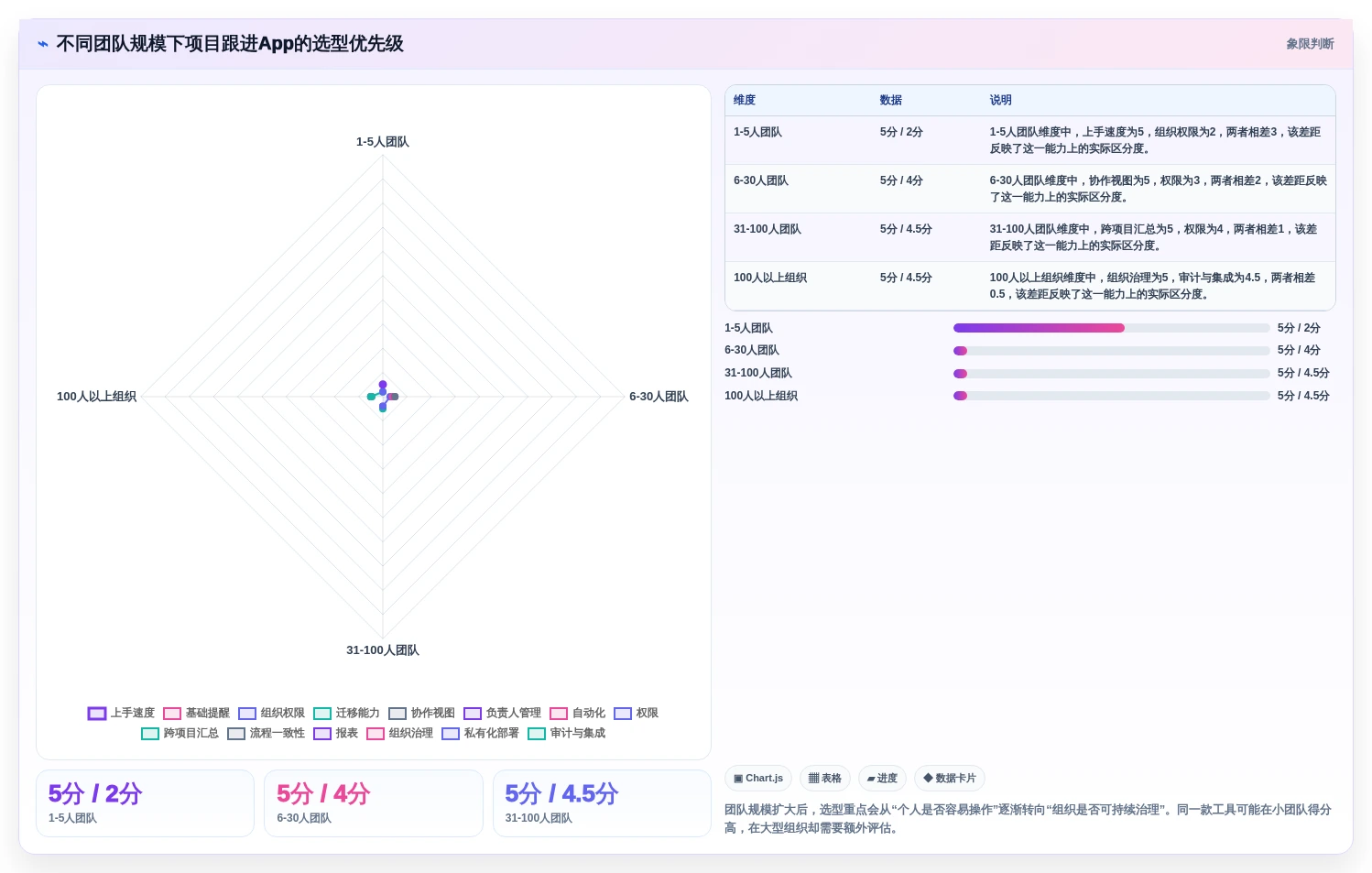Toggle the 私有化部署 legend item
The width and height of the screenshot is (1372, 873).
(481, 733)
